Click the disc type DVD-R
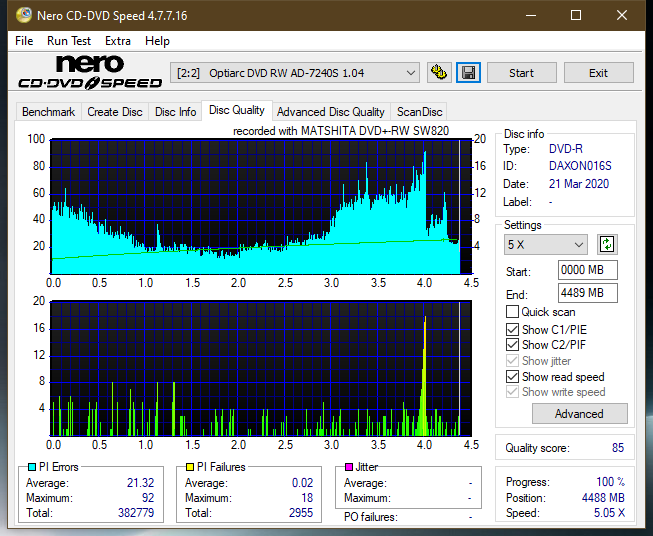This screenshot has width=653, height=536. click(566, 149)
